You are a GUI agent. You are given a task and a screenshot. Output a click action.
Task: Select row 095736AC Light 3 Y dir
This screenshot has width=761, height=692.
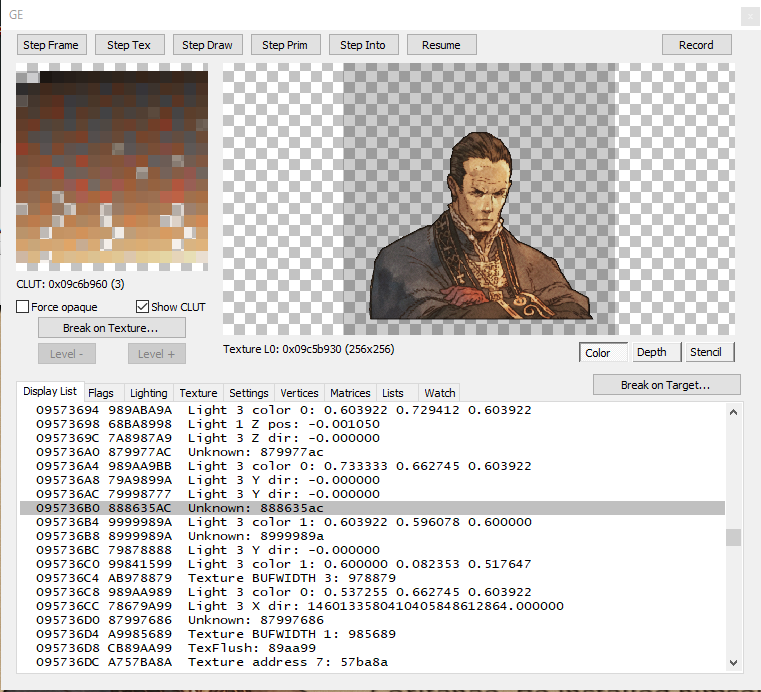[372, 494]
